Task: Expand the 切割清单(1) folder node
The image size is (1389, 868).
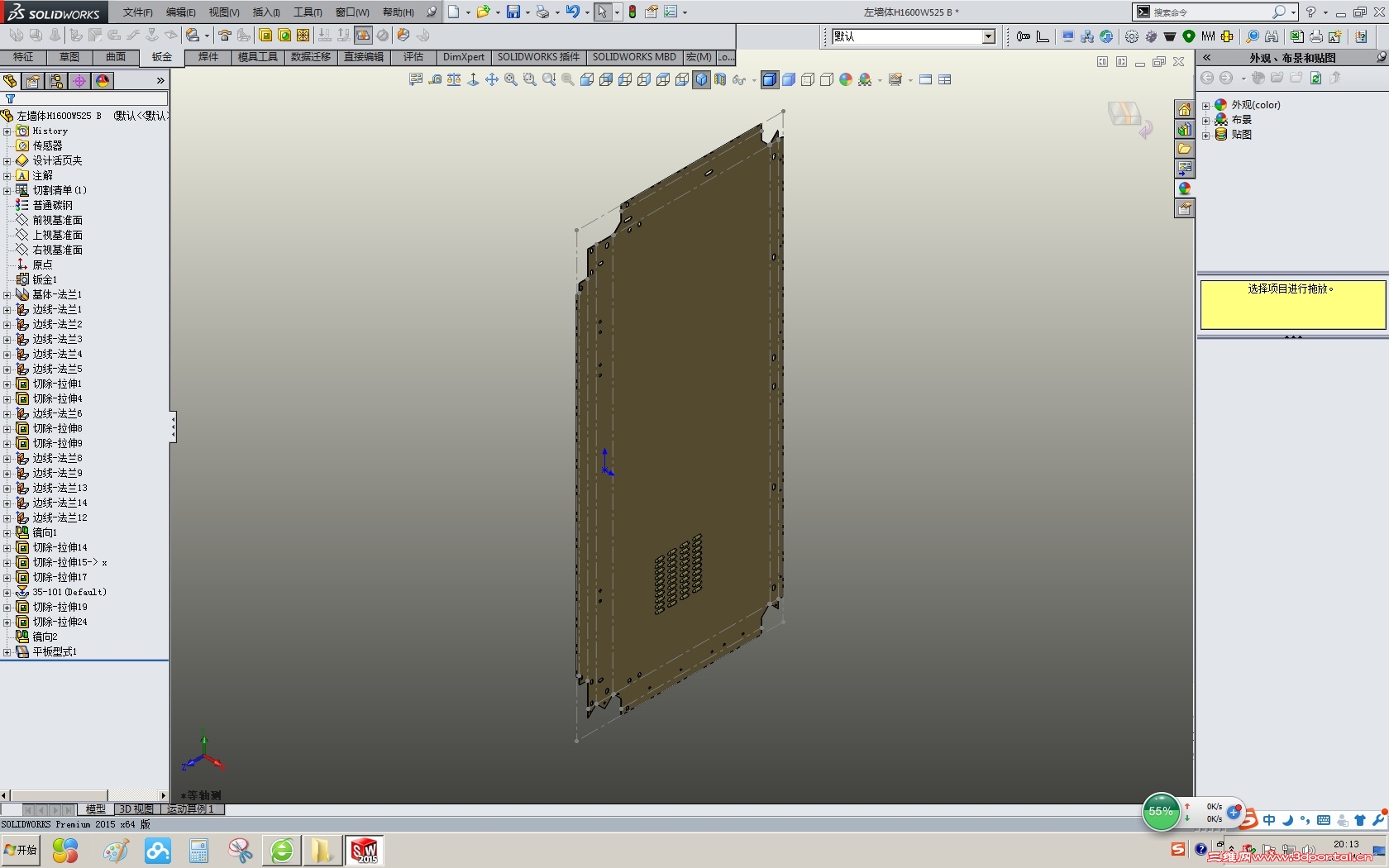Action: [7, 190]
